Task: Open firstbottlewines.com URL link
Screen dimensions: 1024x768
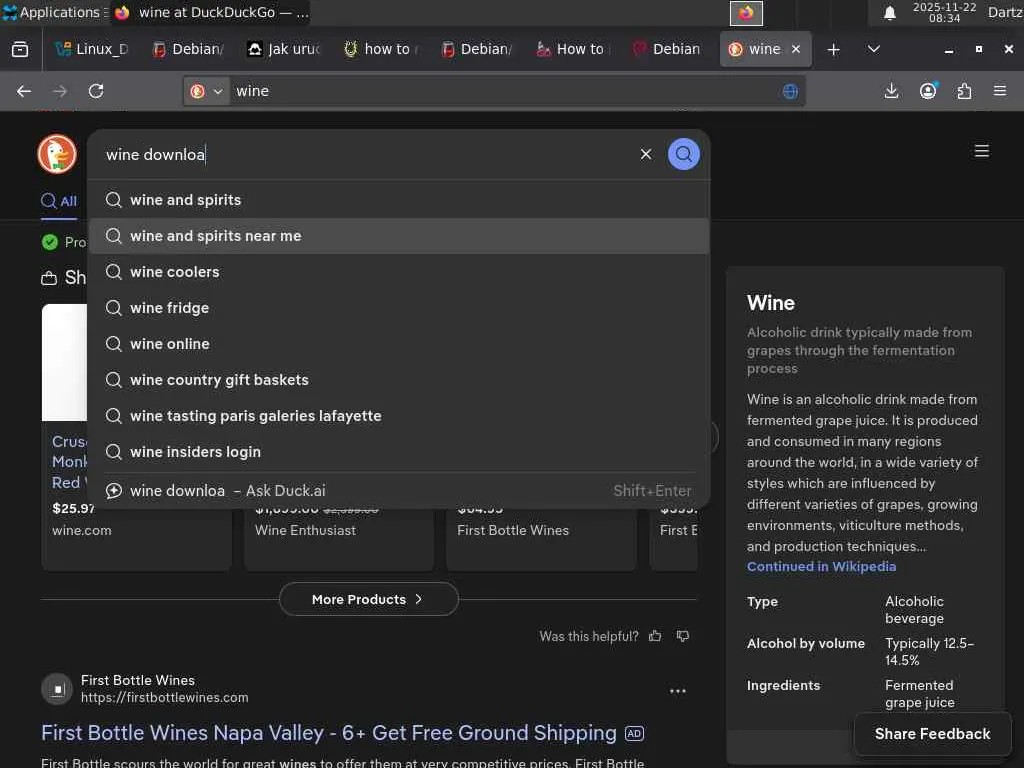Action: coord(165,697)
